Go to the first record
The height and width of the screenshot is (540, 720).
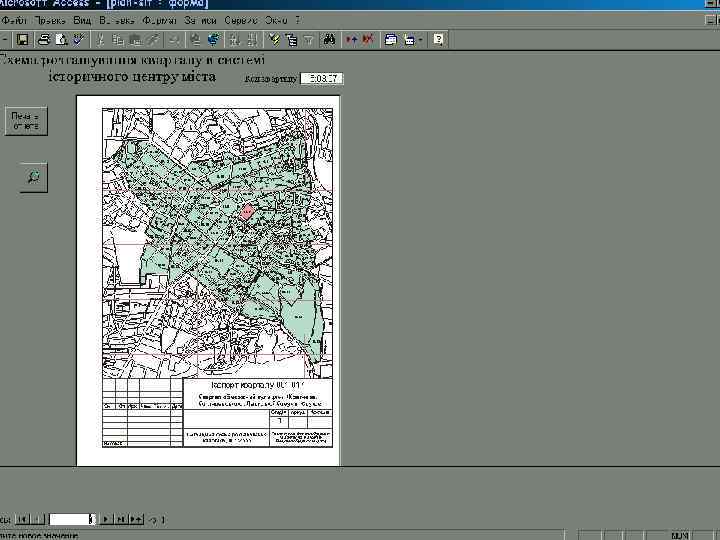(x=23, y=520)
